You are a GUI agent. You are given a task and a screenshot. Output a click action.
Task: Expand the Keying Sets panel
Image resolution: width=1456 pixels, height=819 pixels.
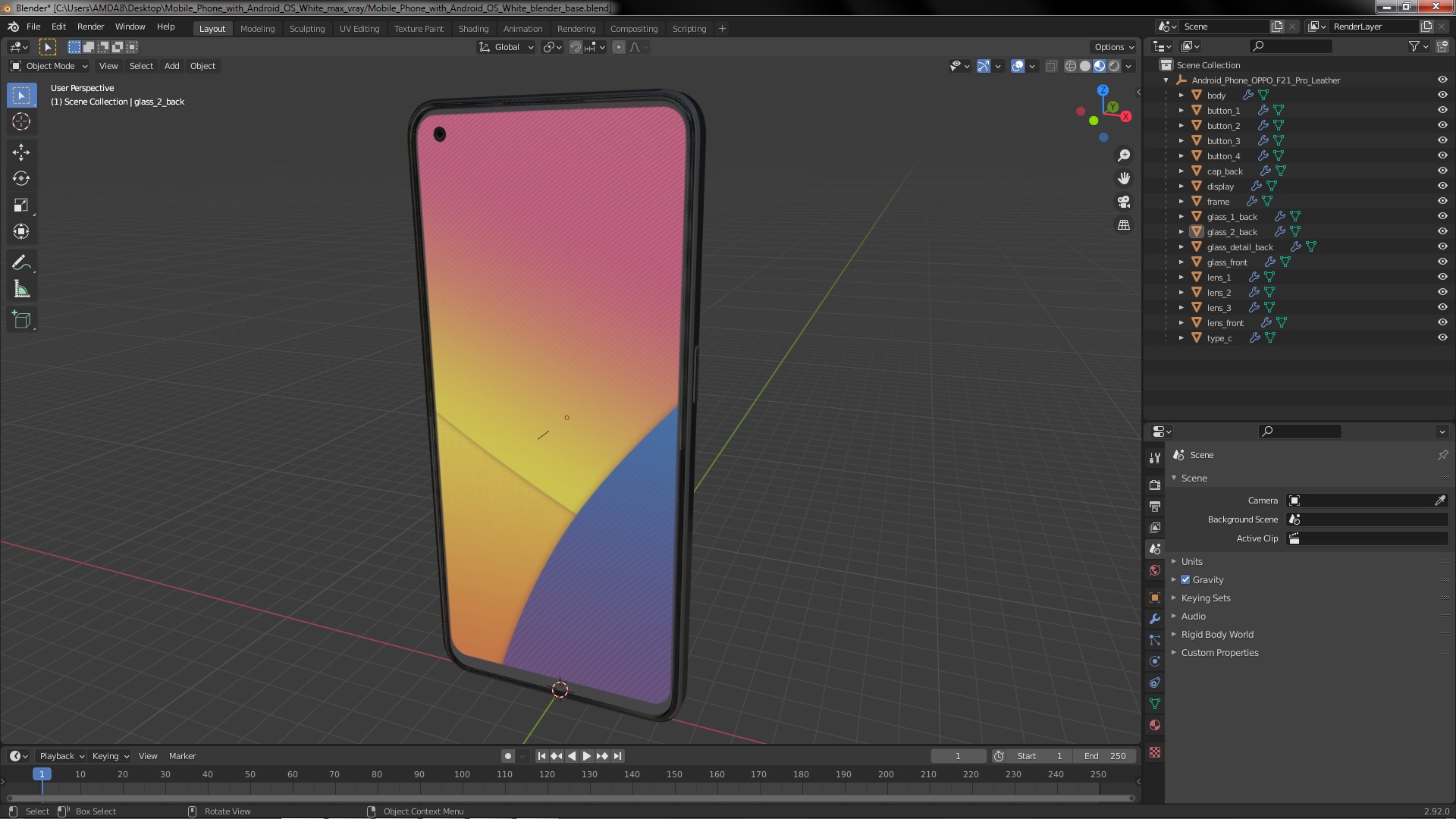[x=1205, y=598]
